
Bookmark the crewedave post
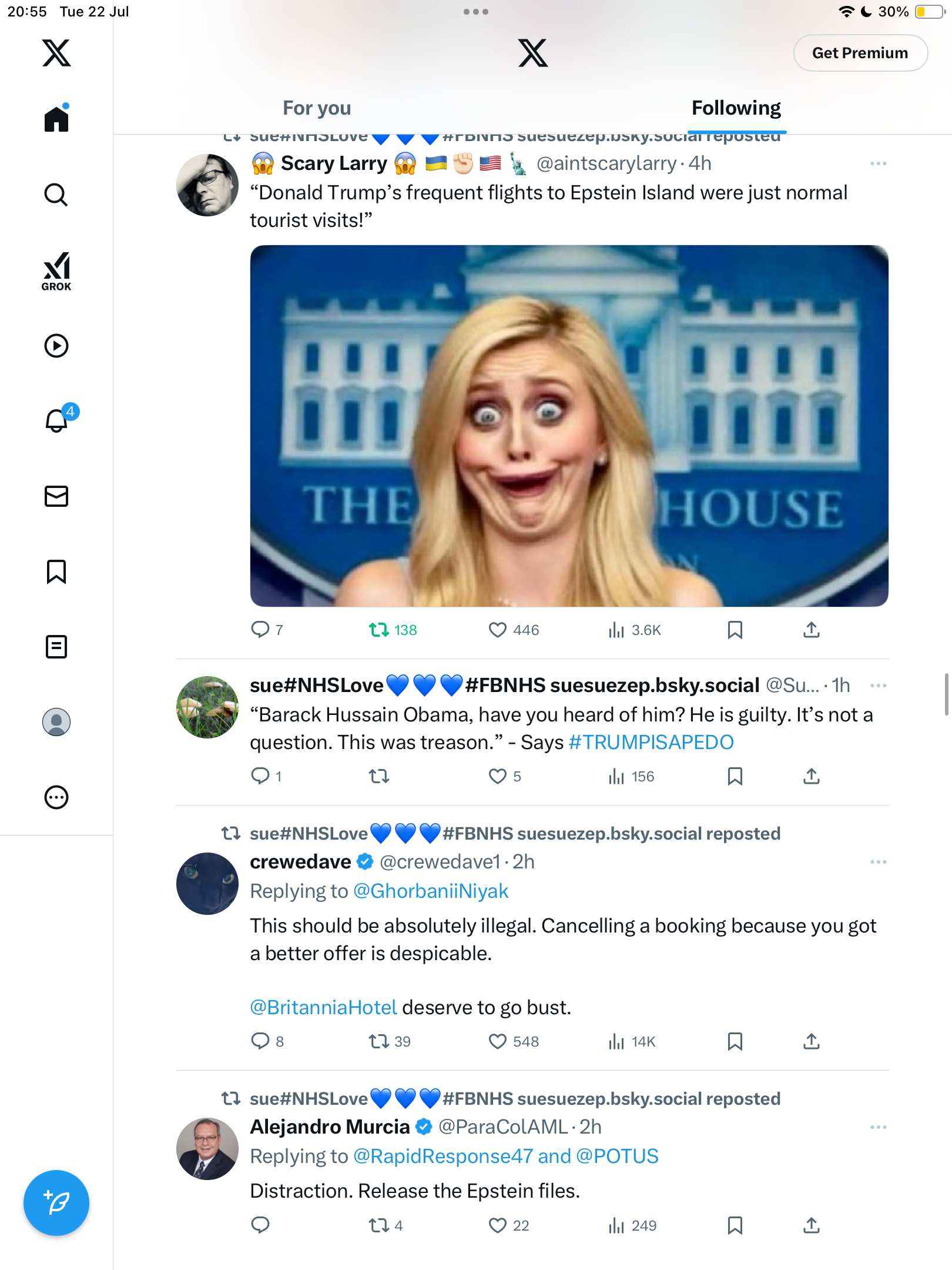[735, 1041]
